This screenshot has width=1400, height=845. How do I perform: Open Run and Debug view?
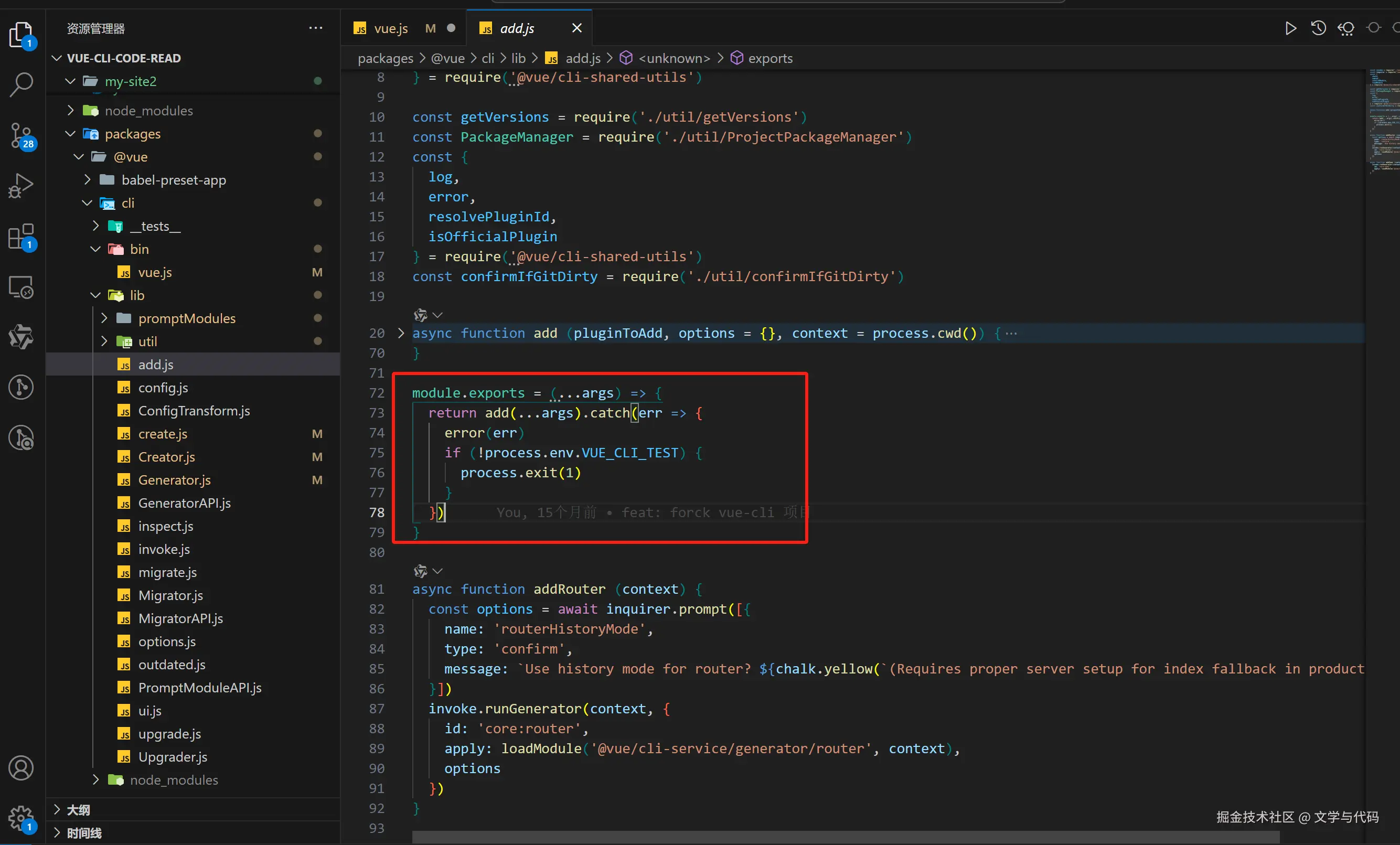[22, 186]
